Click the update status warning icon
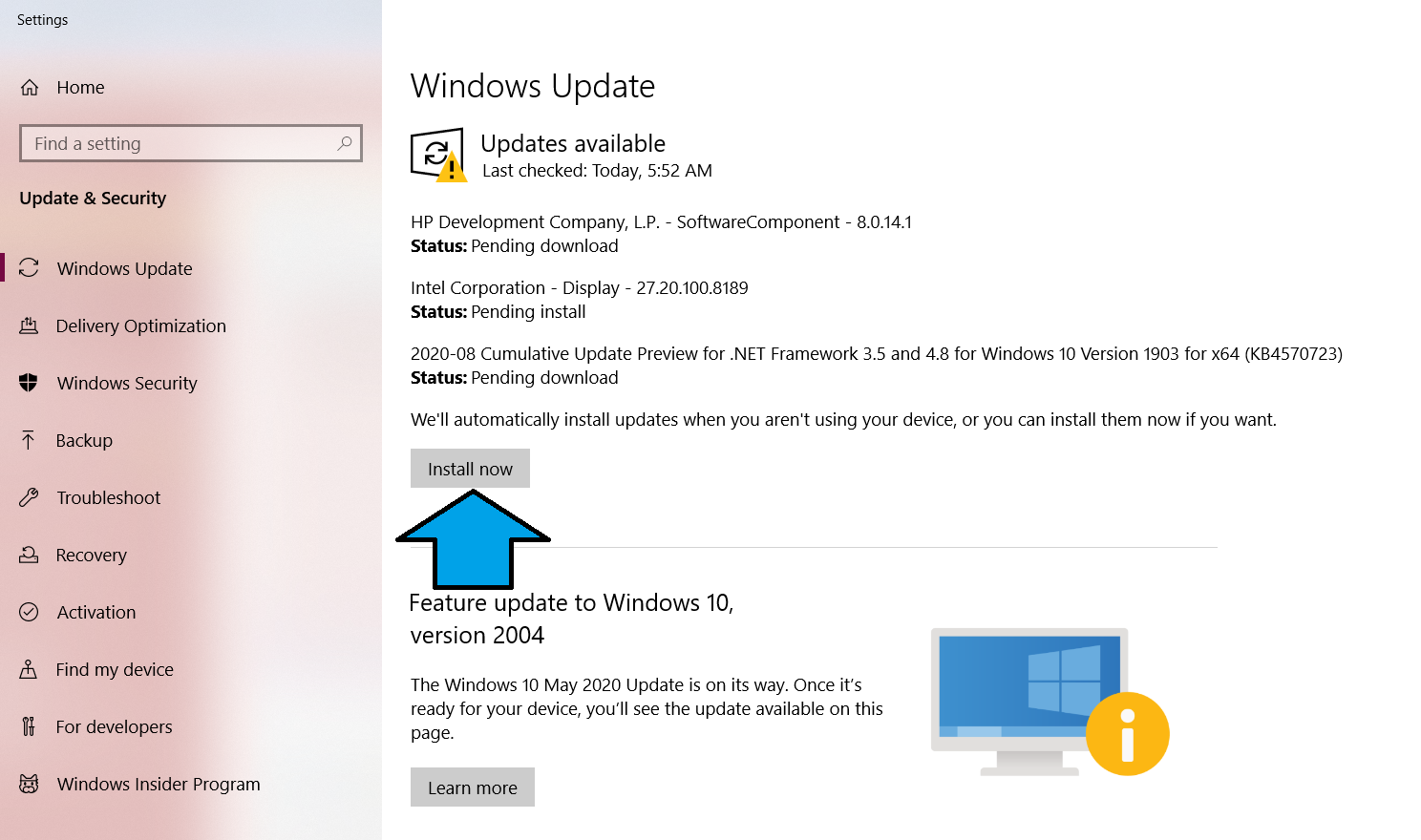 tap(439, 155)
